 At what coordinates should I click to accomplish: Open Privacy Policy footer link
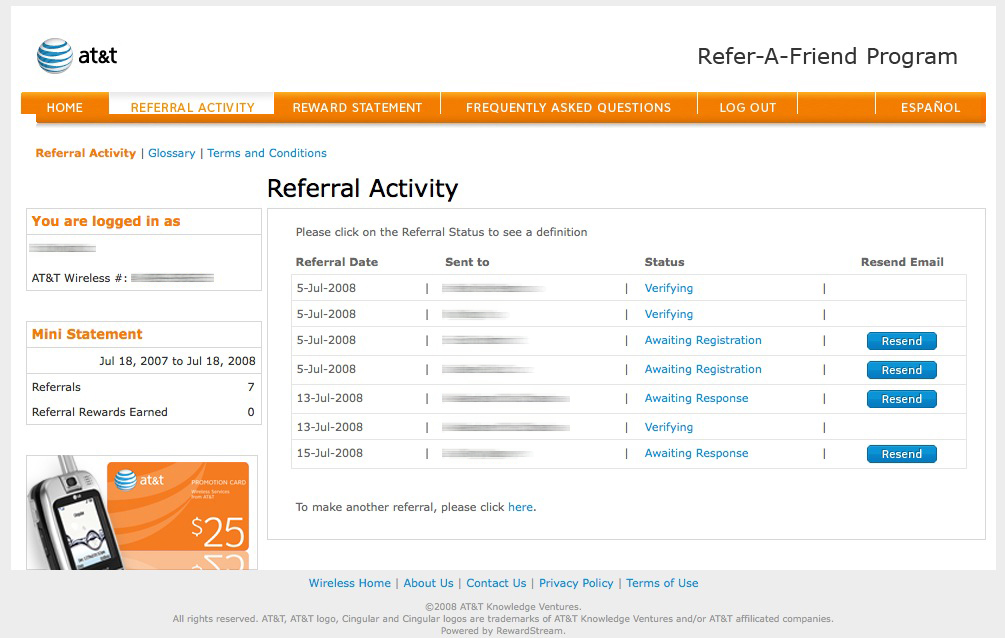pos(576,583)
